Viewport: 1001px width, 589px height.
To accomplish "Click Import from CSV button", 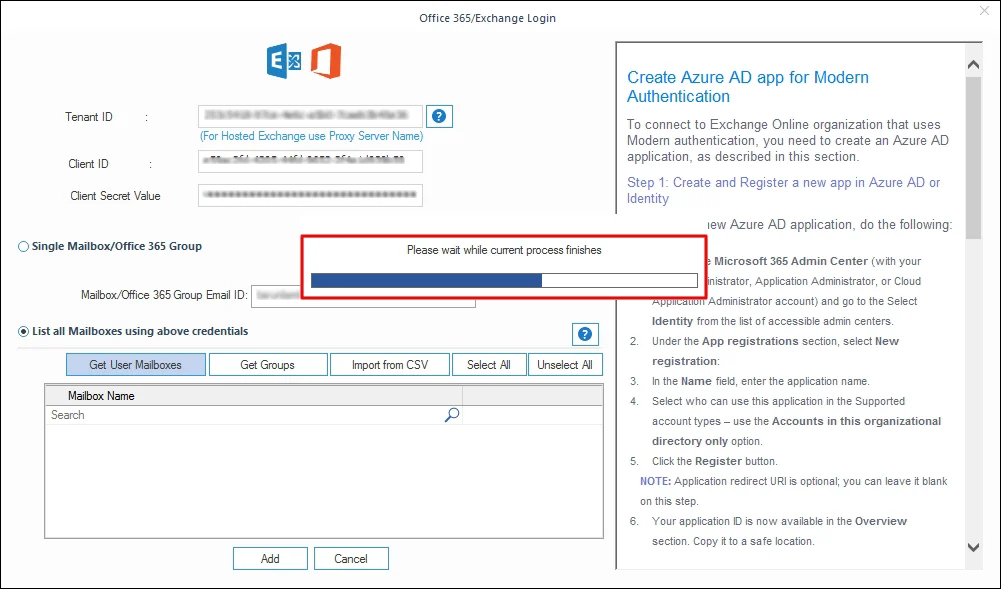I will coord(390,364).
